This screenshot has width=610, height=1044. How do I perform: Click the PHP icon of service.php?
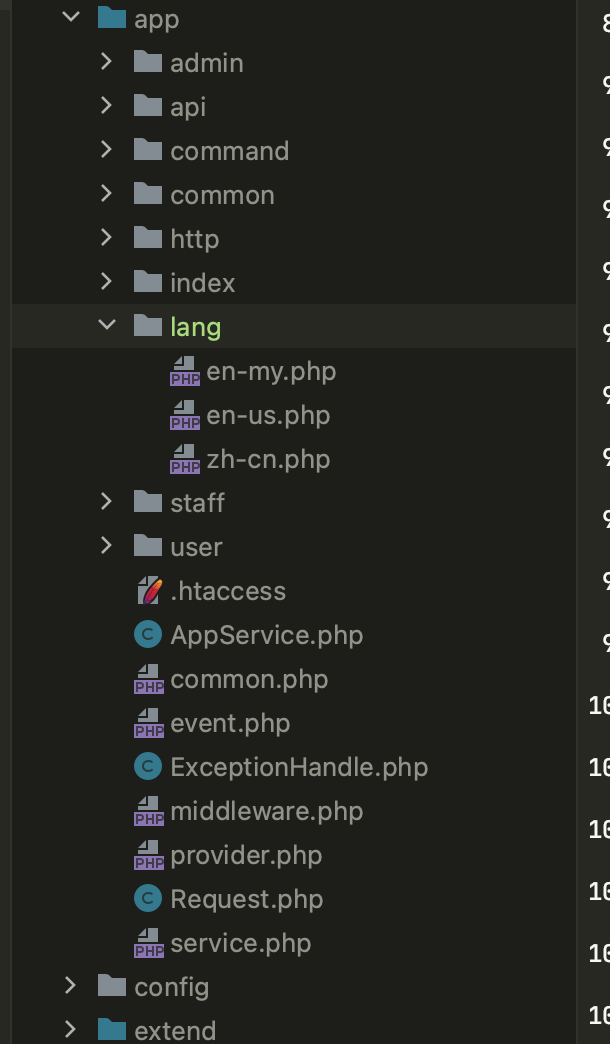click(149, 943)
